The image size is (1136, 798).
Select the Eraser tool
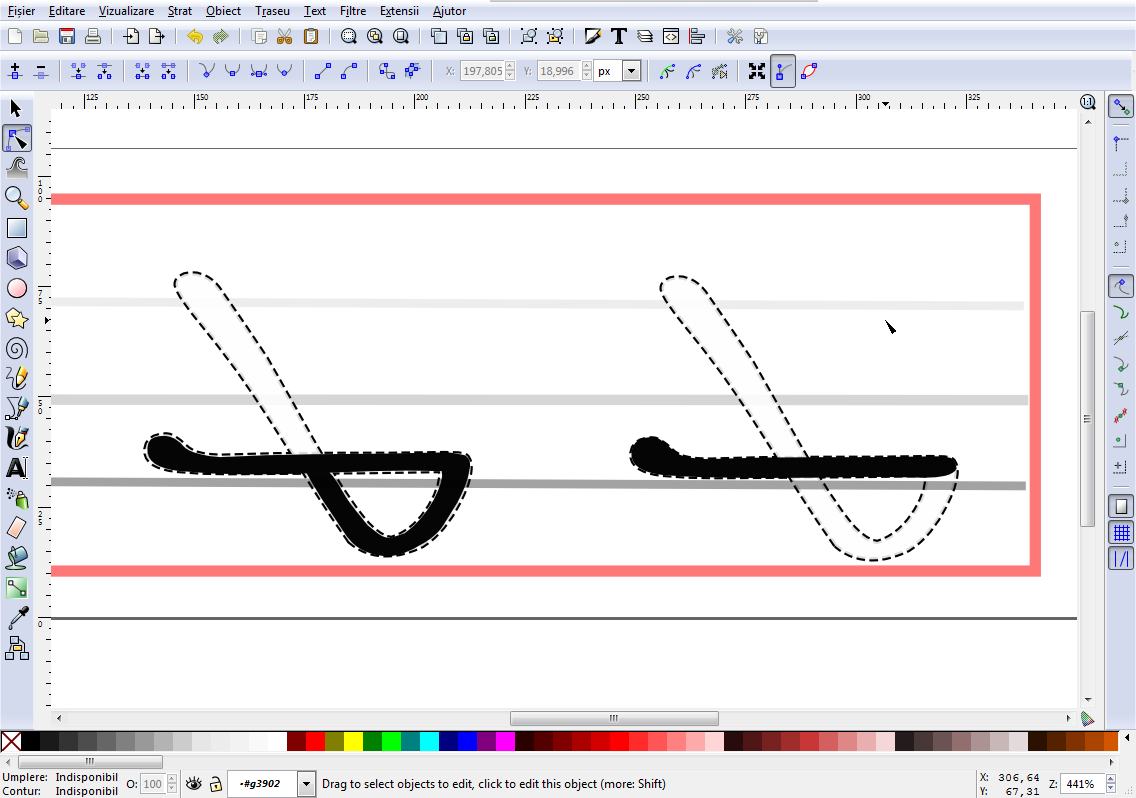coord(16,527)
